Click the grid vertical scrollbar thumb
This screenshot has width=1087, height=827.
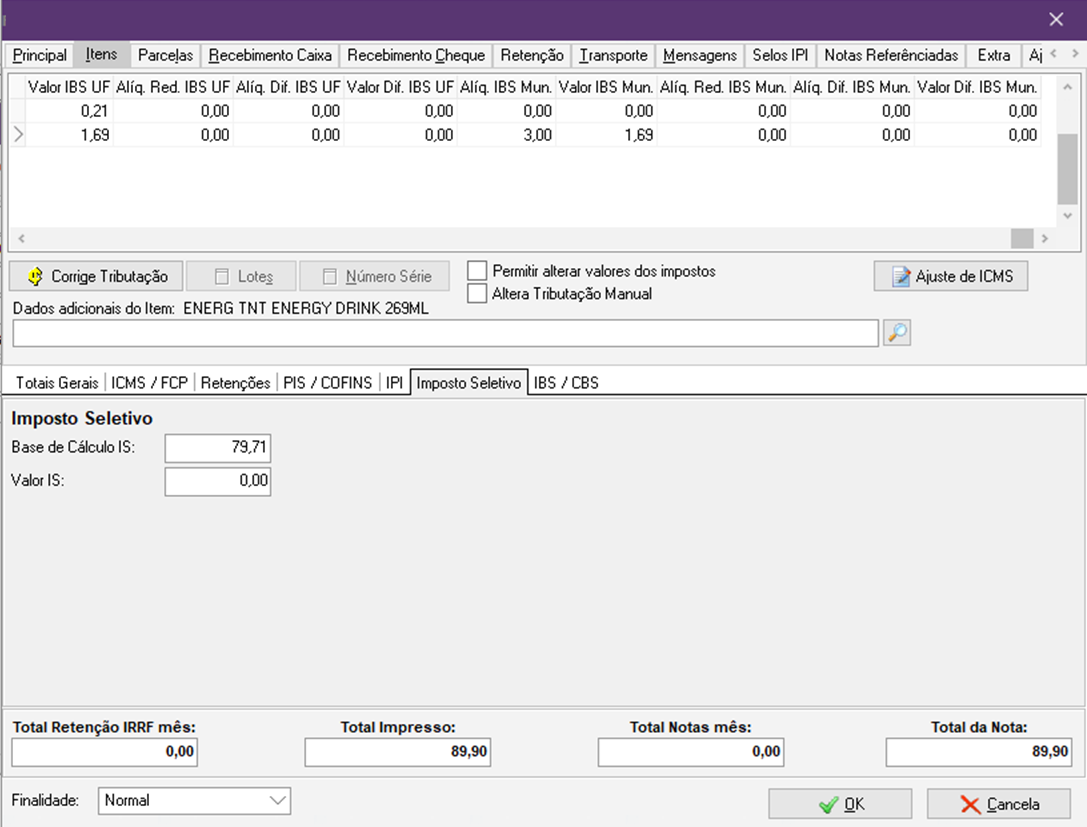[x=1068, y=169]
